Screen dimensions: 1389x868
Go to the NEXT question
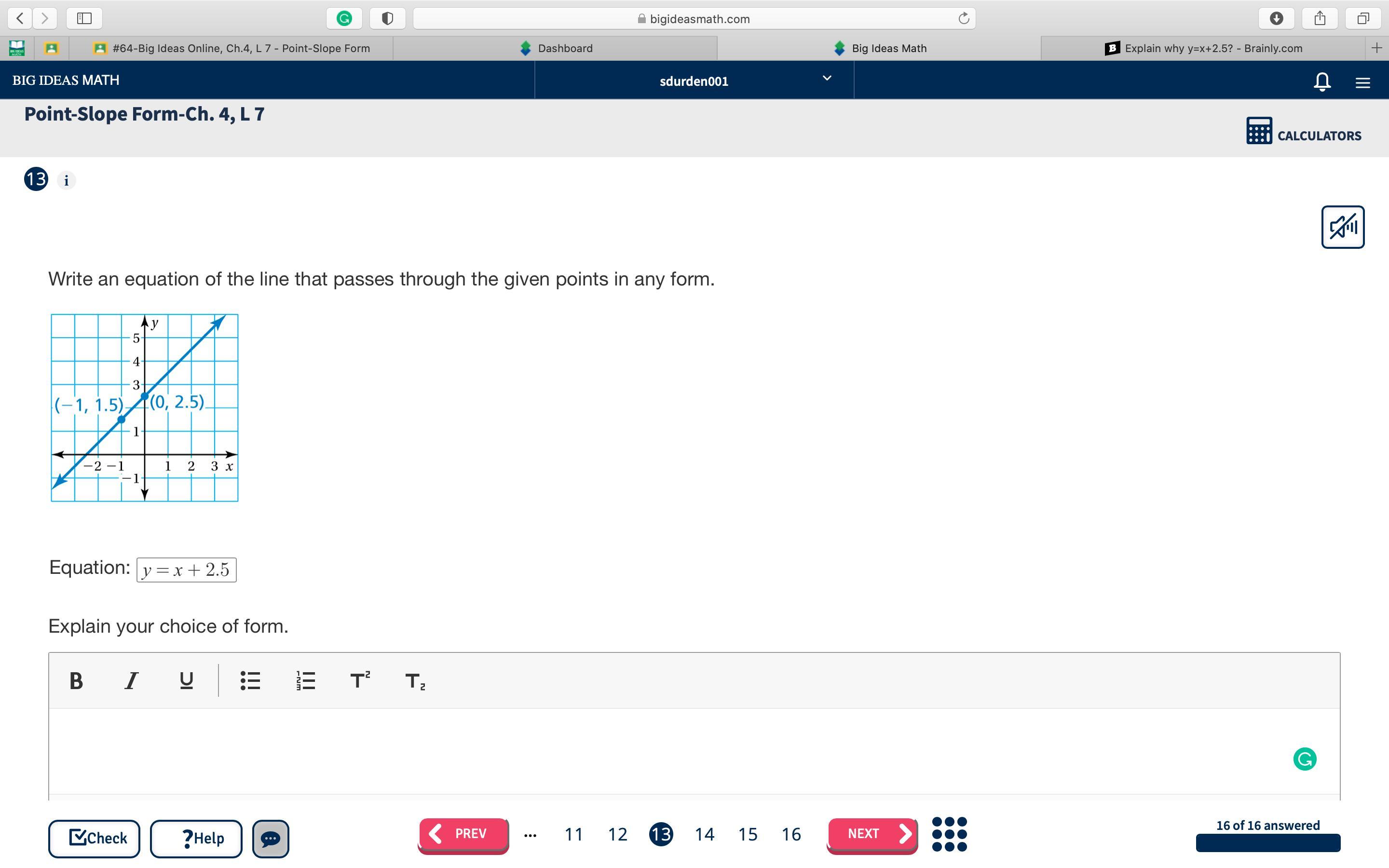coord(872,834)
